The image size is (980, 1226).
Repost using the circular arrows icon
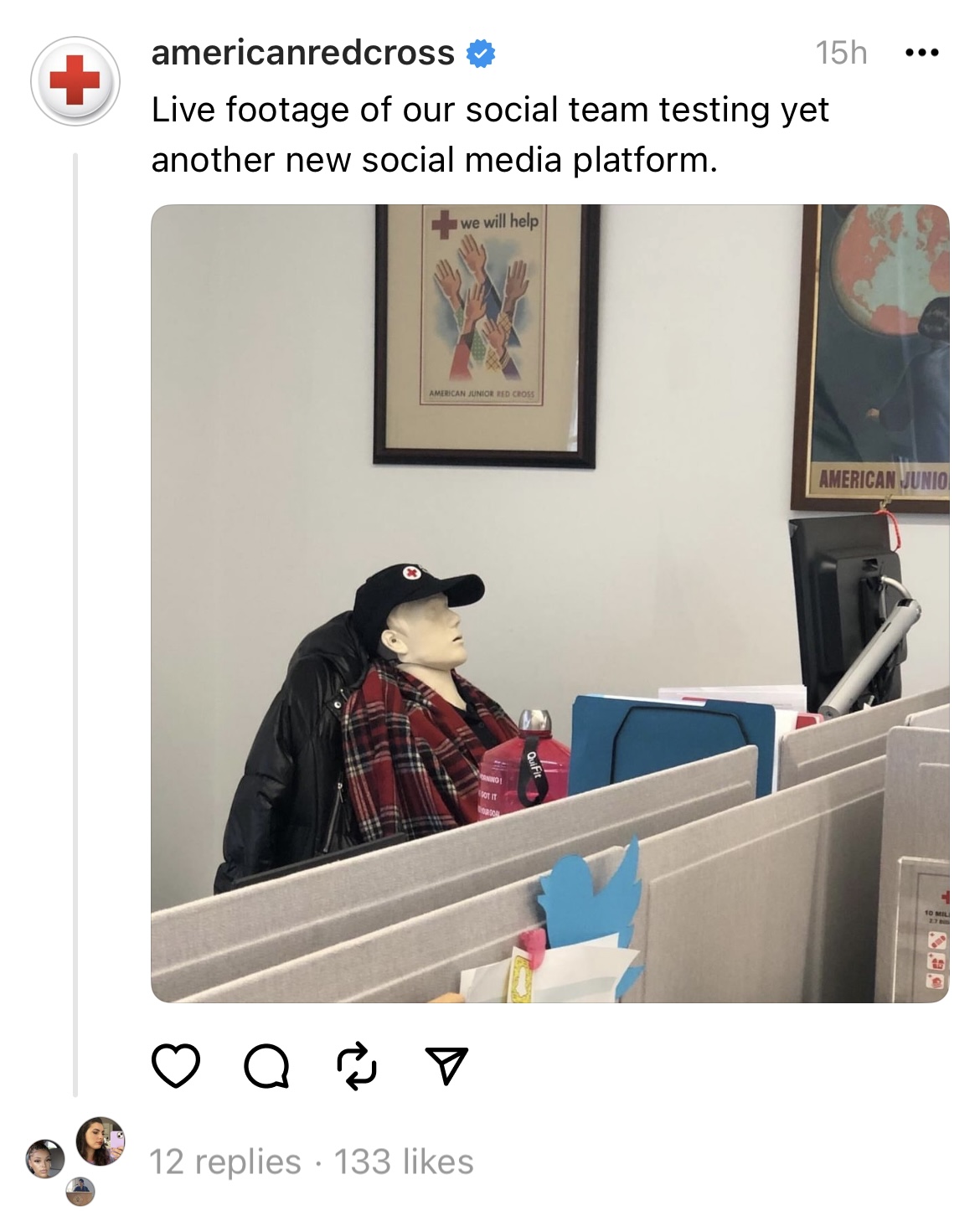357,1065
